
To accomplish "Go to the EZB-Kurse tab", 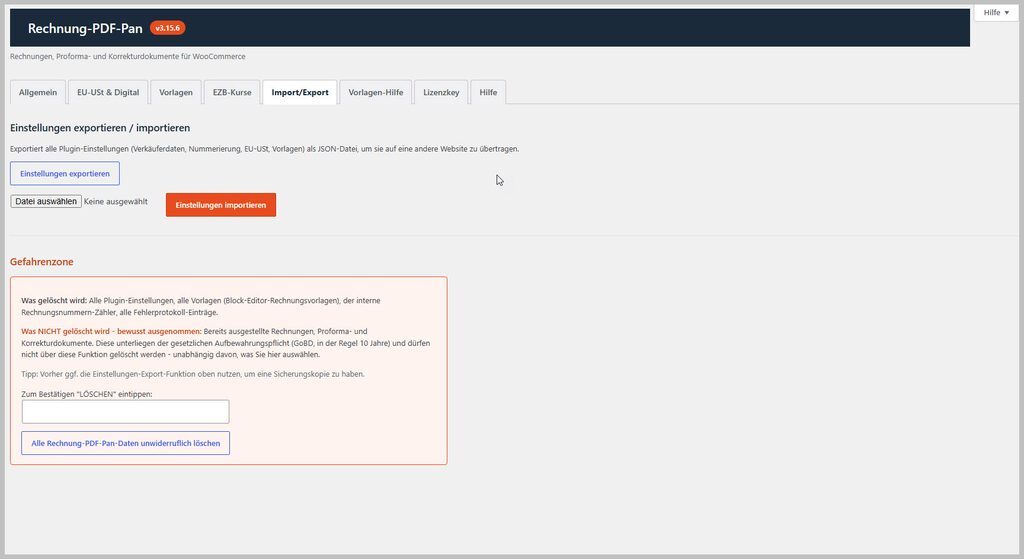I will pyautogui.click(x=232, y=92).
